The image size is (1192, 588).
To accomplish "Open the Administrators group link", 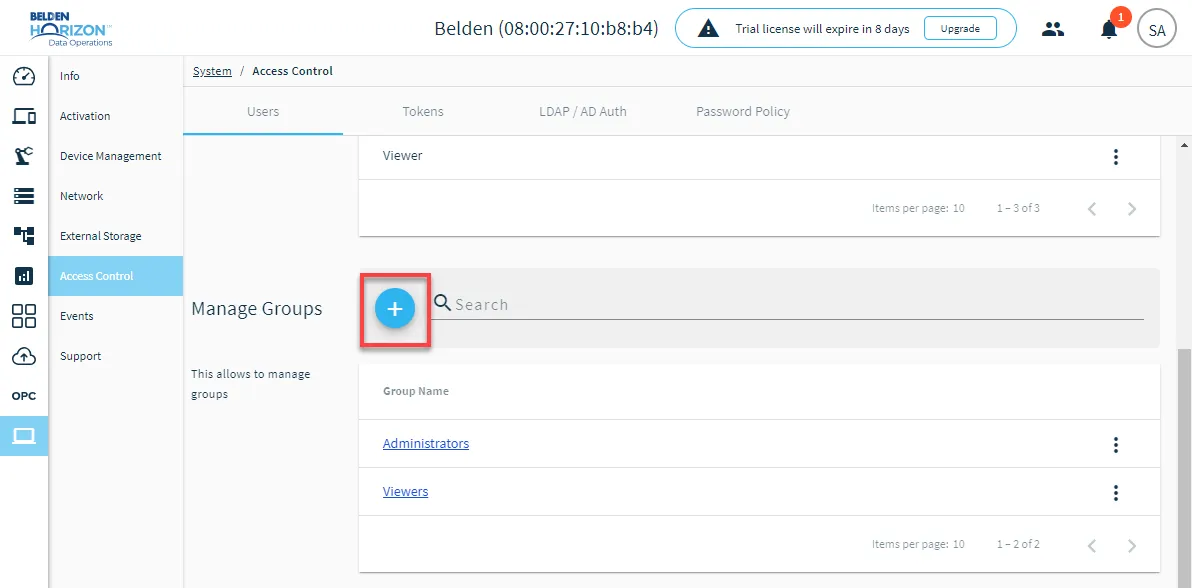I will pos(426,443).
